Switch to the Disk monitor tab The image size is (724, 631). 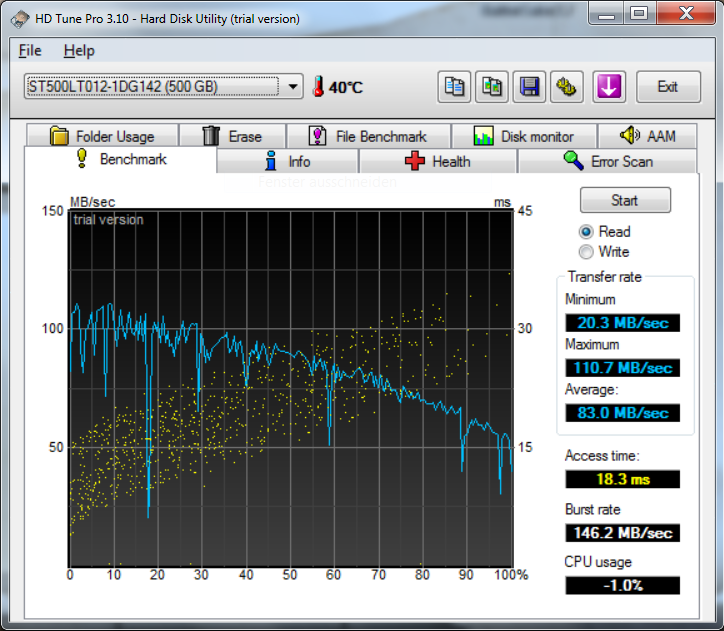[523, 136]
